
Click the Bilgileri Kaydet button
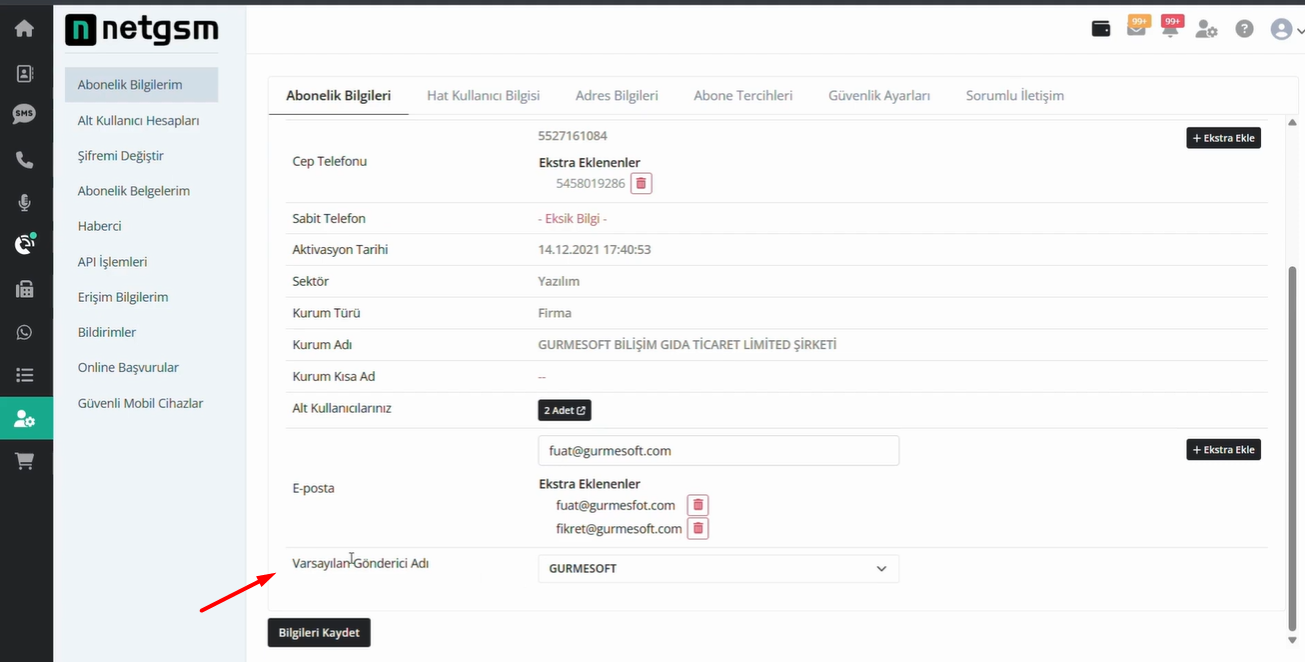[319, 633]
